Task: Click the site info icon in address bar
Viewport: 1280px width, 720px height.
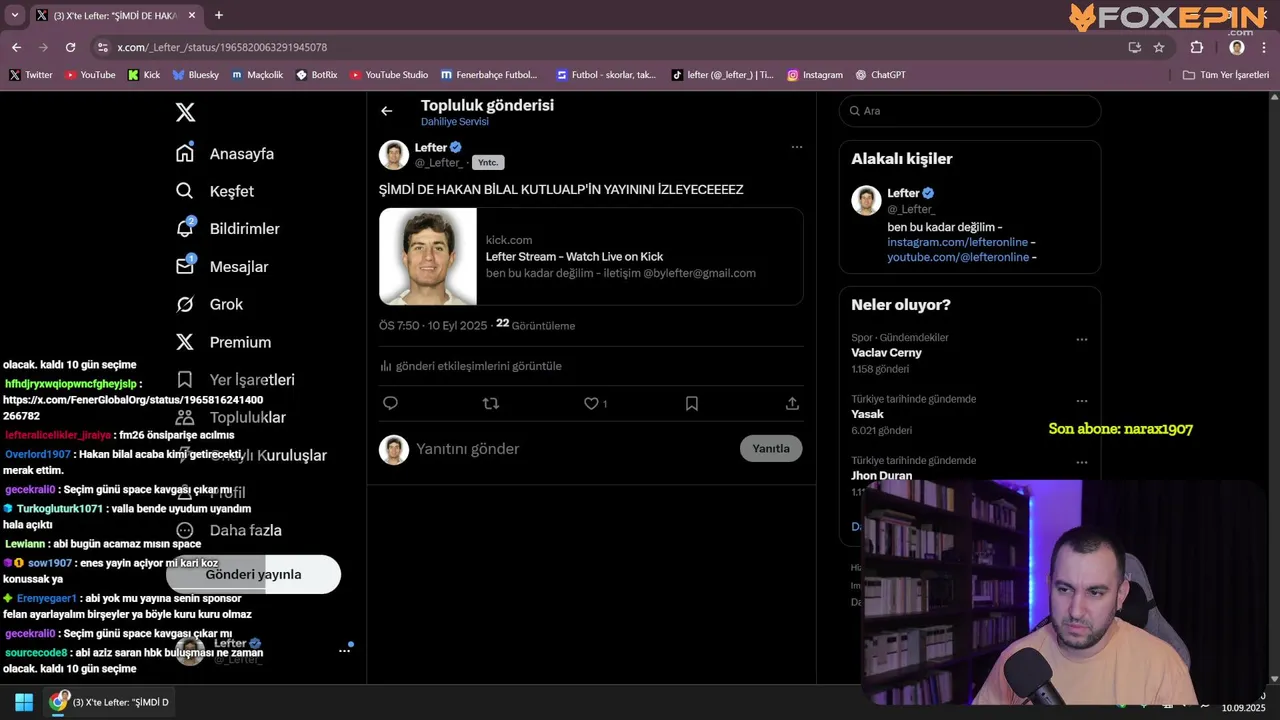Action: pyautogui.click(x=102, y=47)
